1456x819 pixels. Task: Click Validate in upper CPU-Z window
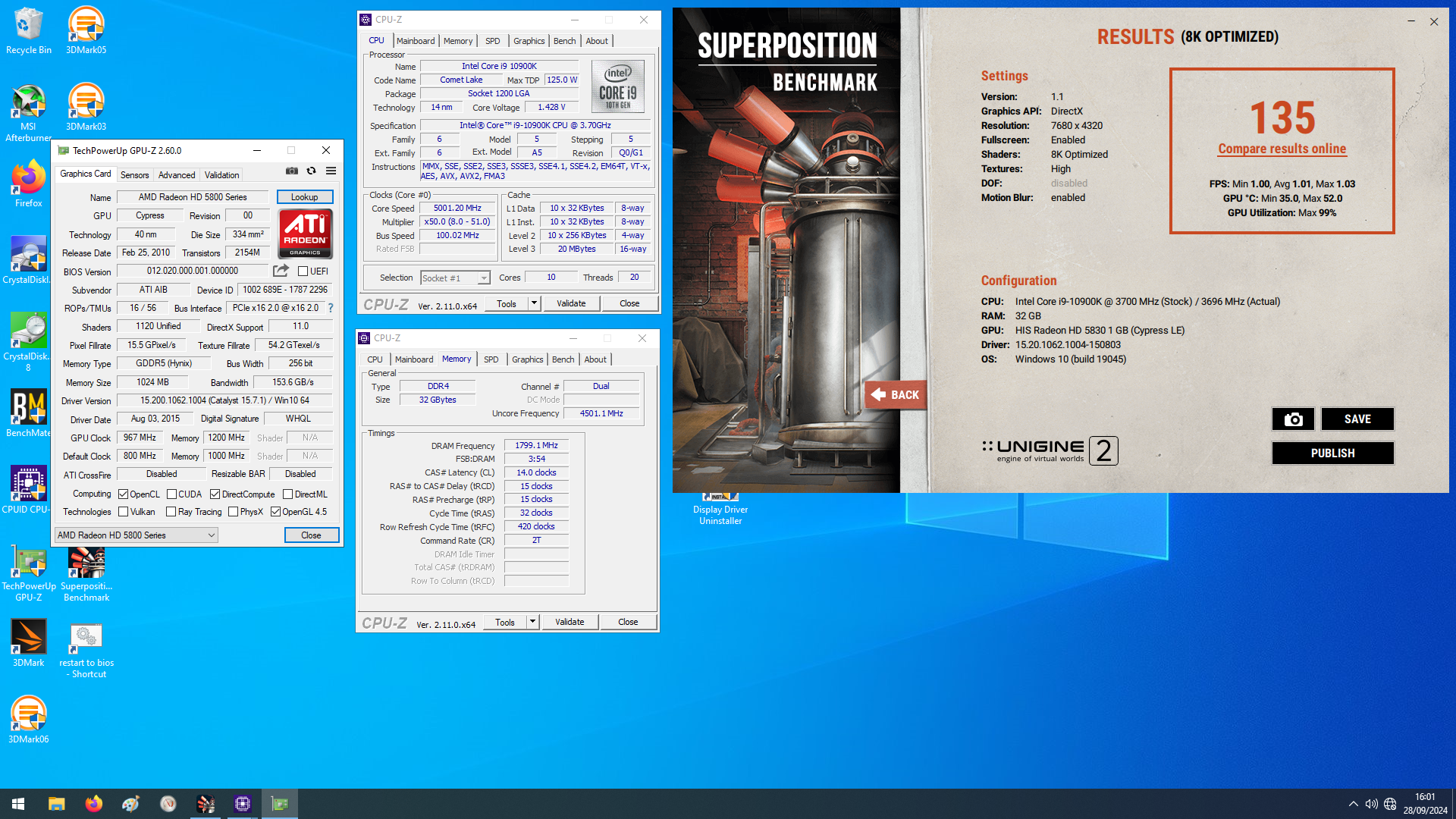tap(571, 303)
